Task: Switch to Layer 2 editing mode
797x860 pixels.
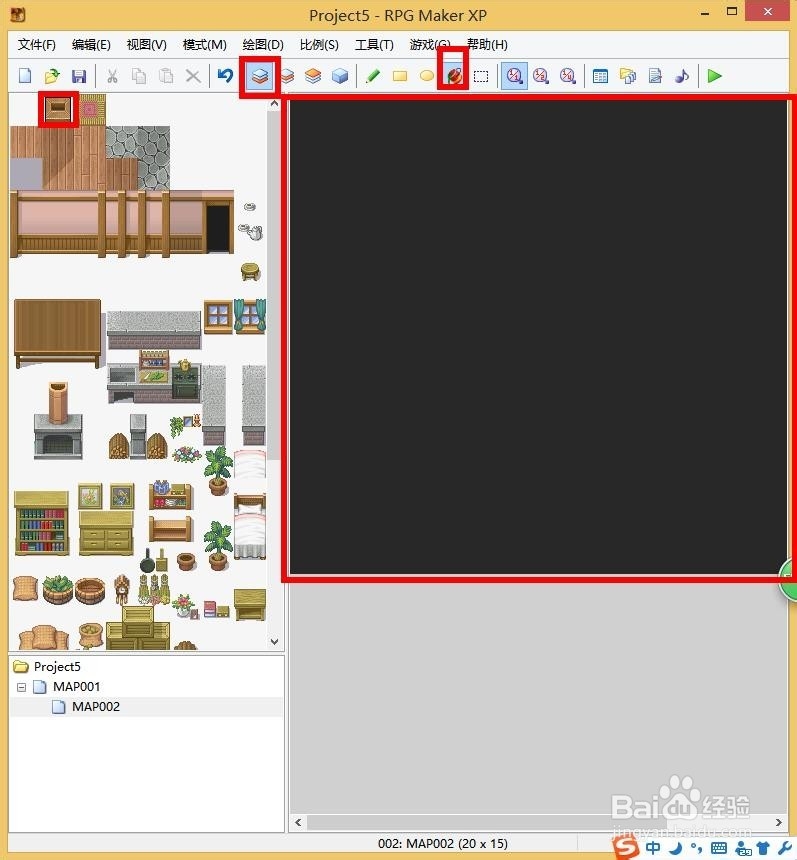Action: pyautogui.click(x=286, y=76)
